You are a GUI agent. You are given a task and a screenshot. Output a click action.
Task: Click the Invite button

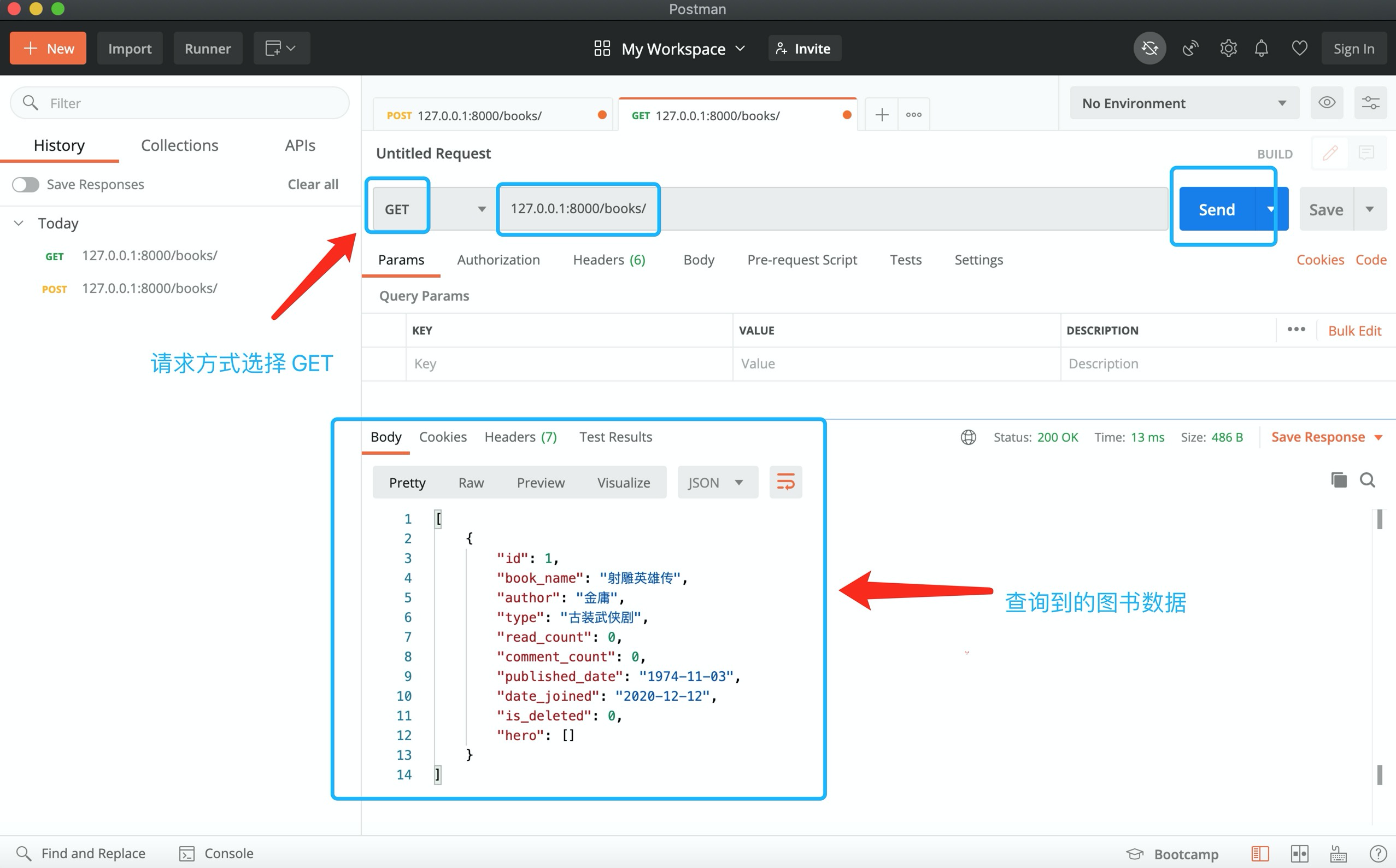click(804, 48)
